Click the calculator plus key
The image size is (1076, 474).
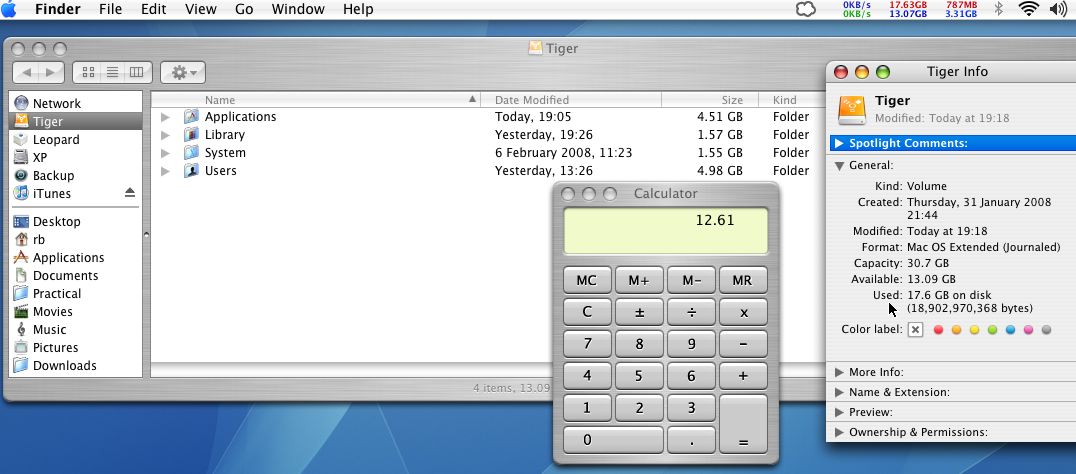pos(742,375)
